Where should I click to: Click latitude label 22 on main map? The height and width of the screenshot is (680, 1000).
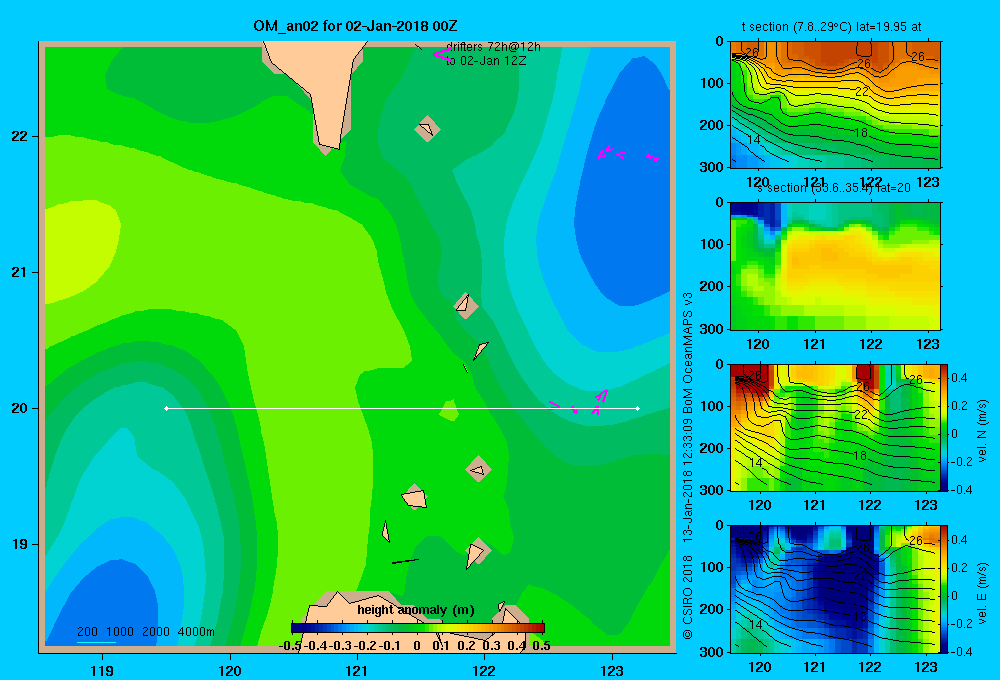(x=20, y=136)
